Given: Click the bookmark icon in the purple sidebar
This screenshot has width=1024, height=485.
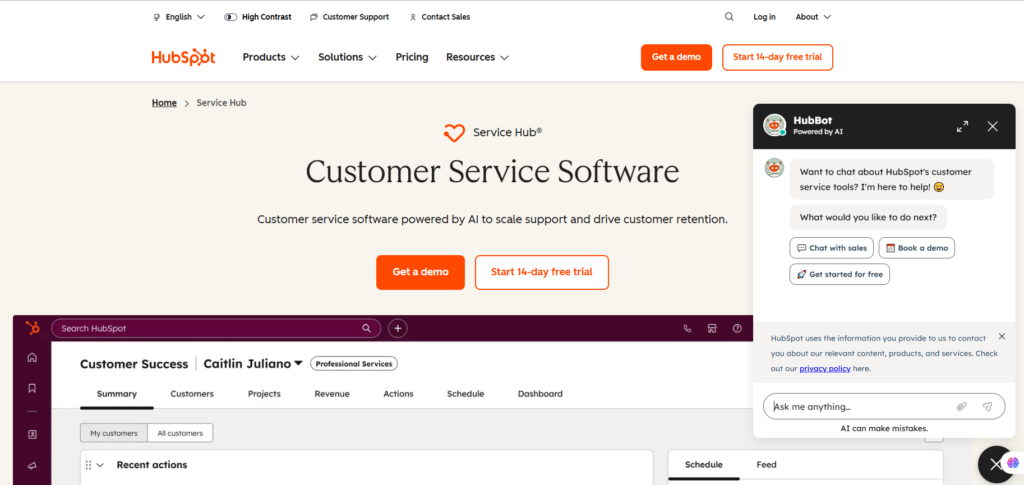Looking at the screenshot, I should [x=32, y=388].
